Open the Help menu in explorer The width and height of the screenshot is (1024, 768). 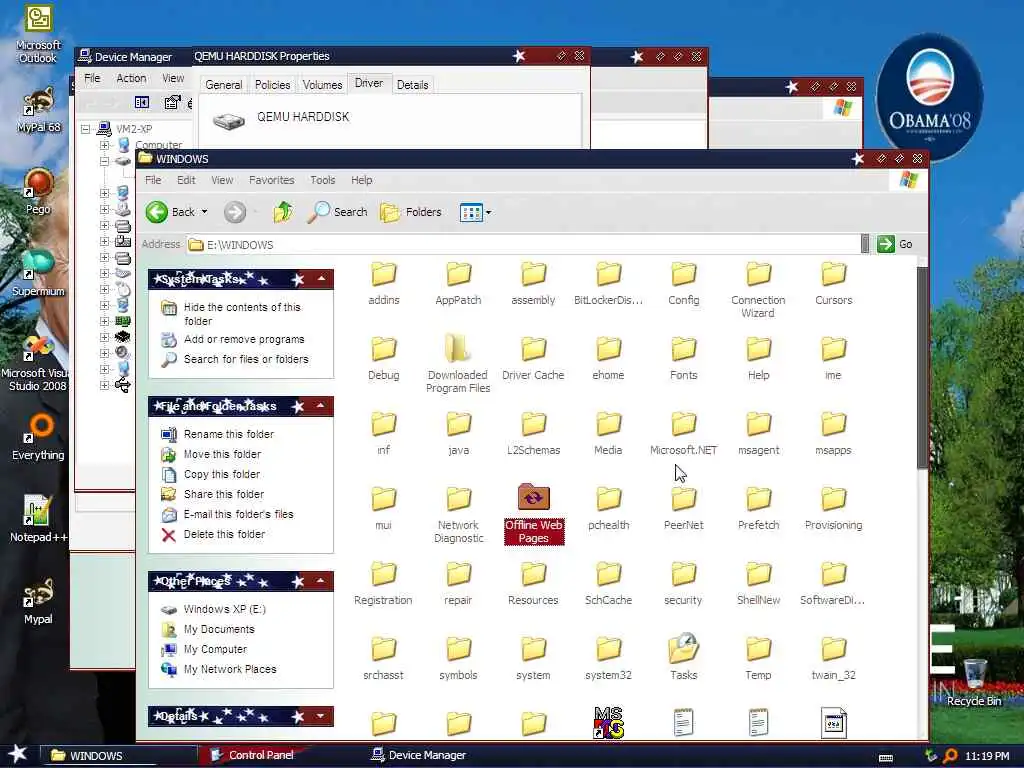coord(361,180)
